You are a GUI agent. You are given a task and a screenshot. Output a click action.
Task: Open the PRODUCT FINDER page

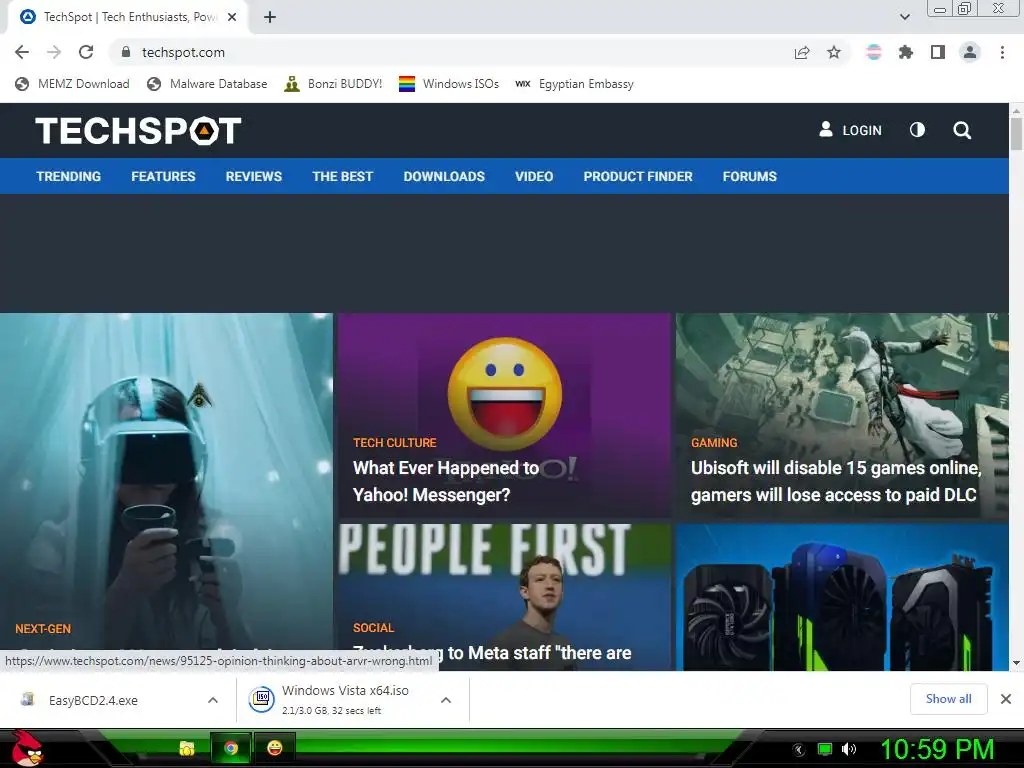638,176
